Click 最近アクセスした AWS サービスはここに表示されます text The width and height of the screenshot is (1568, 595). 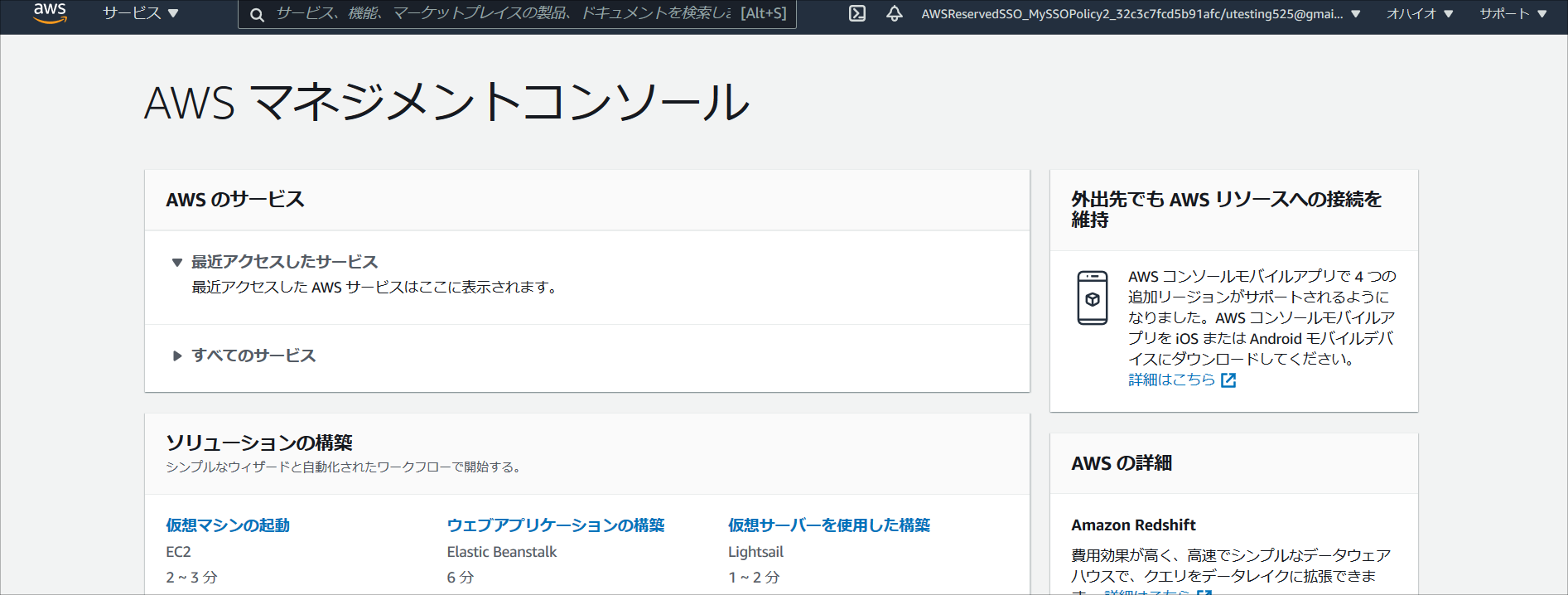coord(376,288)
